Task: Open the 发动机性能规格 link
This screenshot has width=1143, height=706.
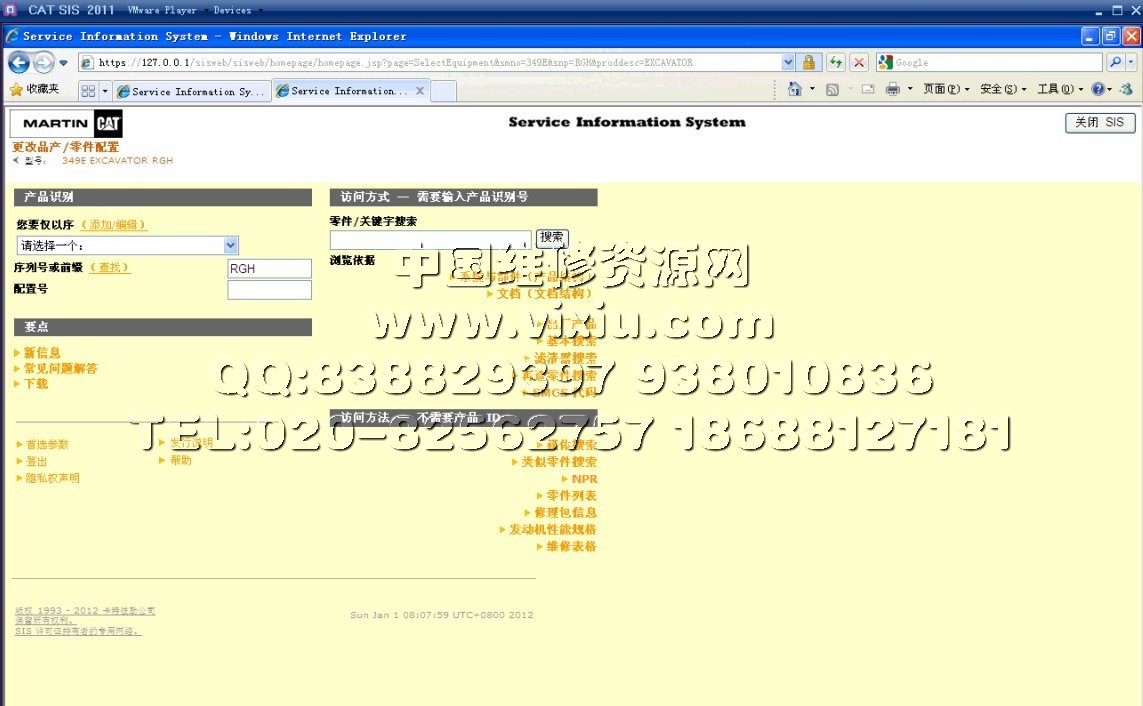Action: click(552, 529)
